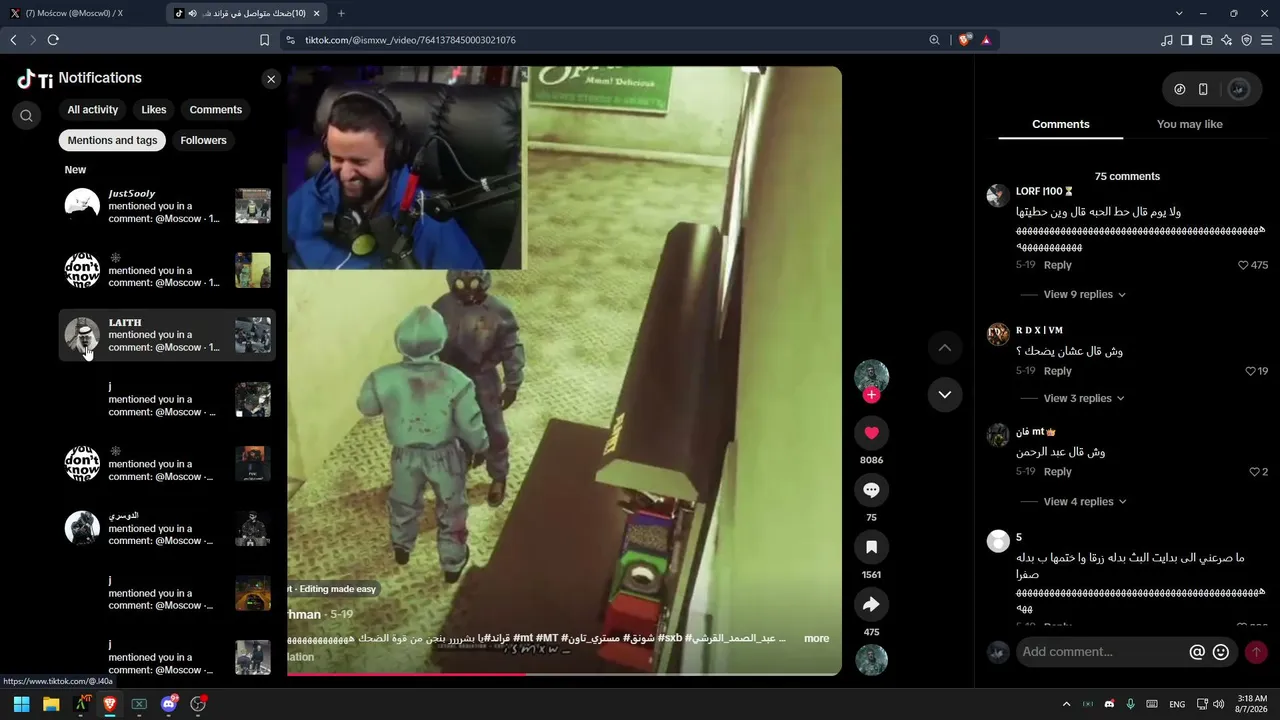Bookmark the video to favorites
Viewport: 1280px width, 720px height.
tap(871, 547)
